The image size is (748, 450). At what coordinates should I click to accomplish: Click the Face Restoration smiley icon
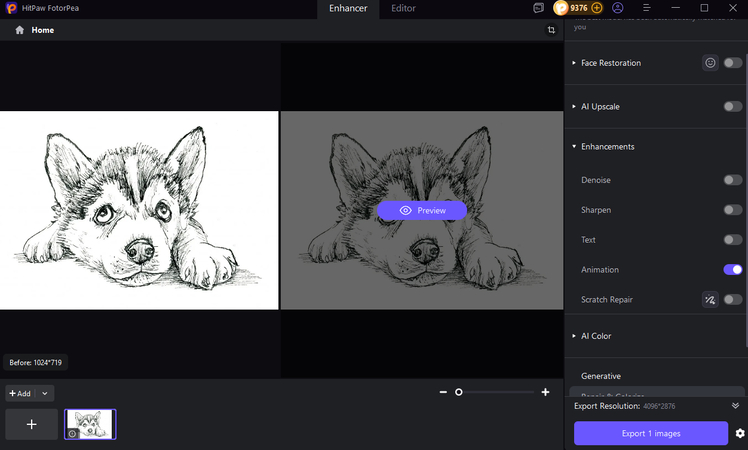[x=710, y=63]
